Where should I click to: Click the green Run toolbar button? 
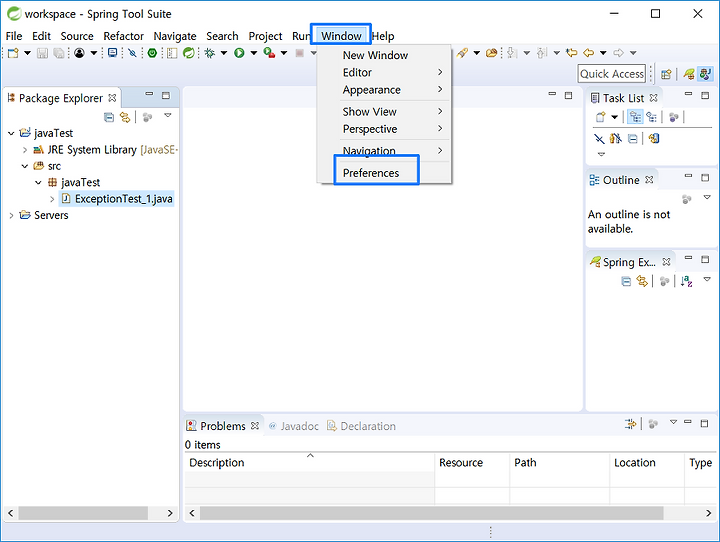pyautogui.click(x=239, y=53)
